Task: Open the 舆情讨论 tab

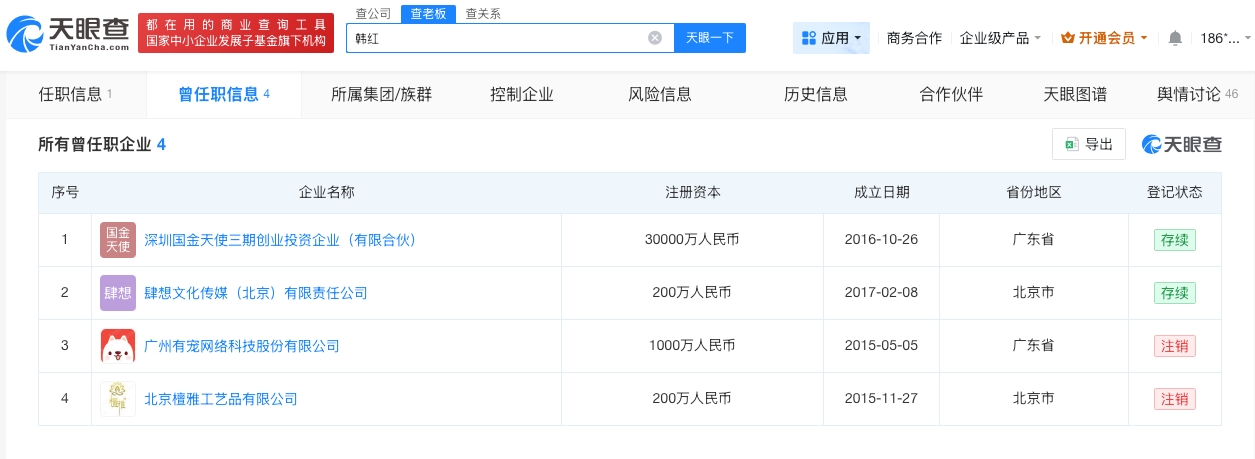Action: [1197, 95]
